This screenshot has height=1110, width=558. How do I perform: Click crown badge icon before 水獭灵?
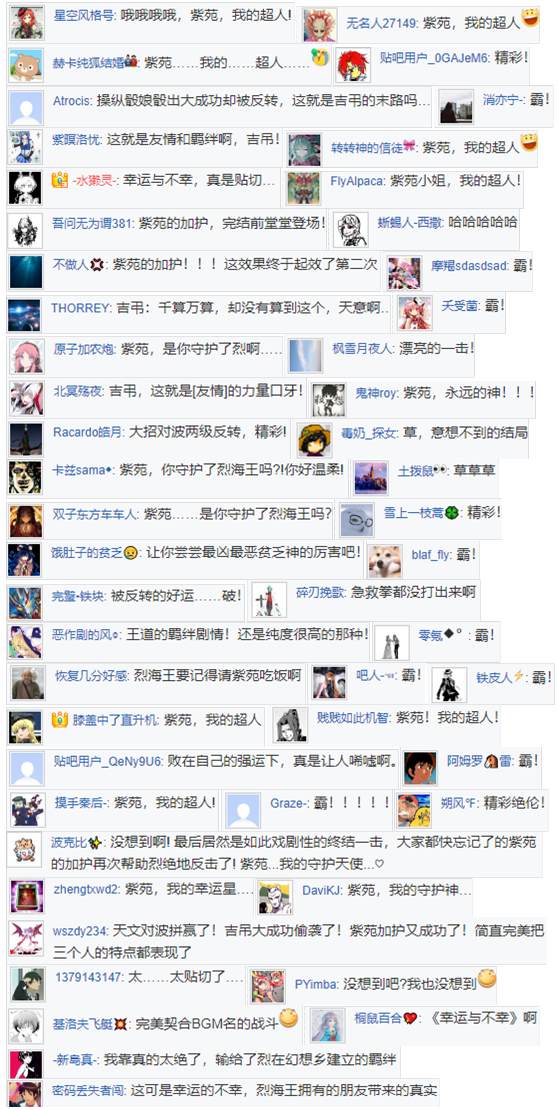pos(59,180)
